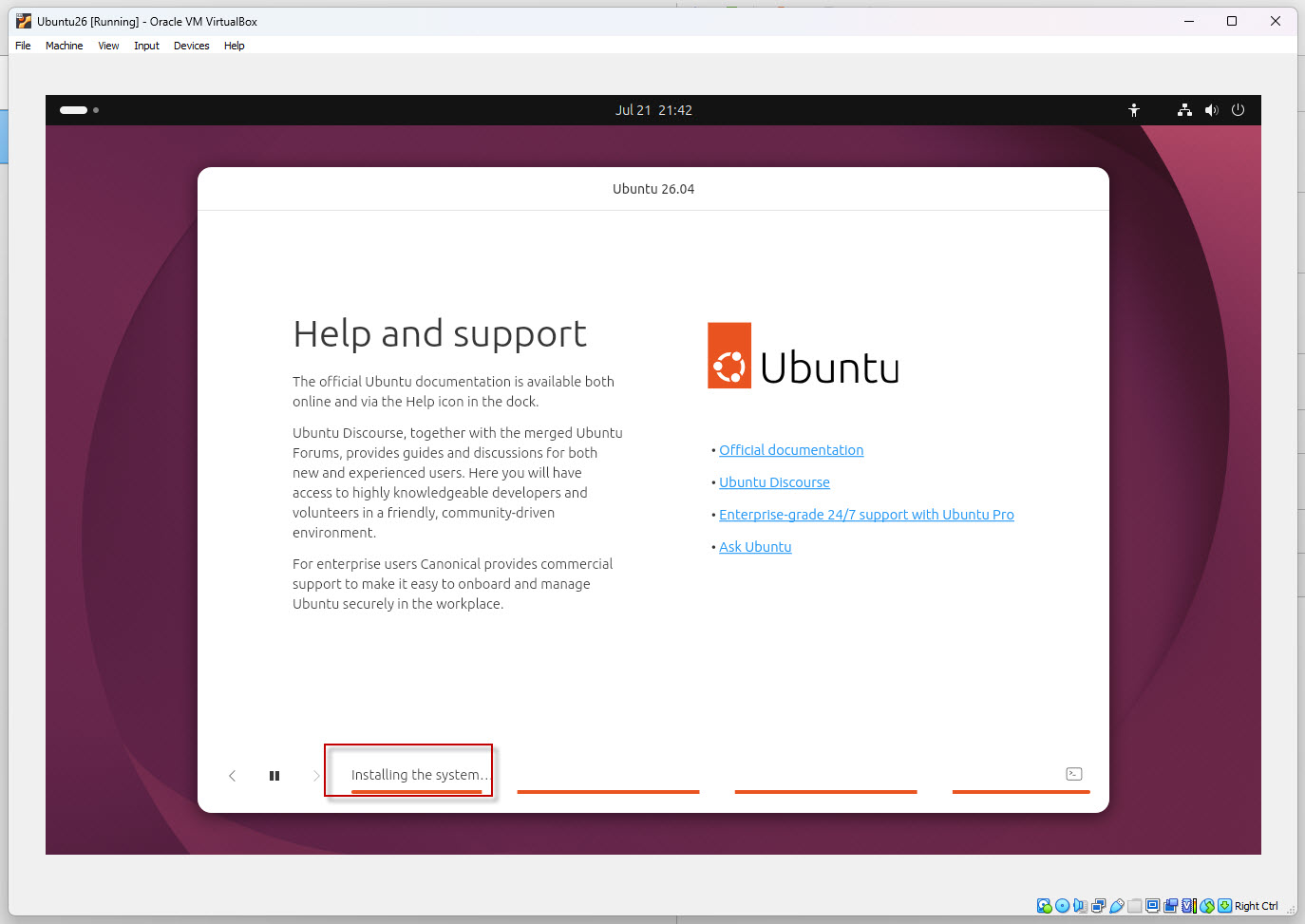Click the USB devices status icon
Viewport: 1305px width, 924px height.
tap(1117, 906)
